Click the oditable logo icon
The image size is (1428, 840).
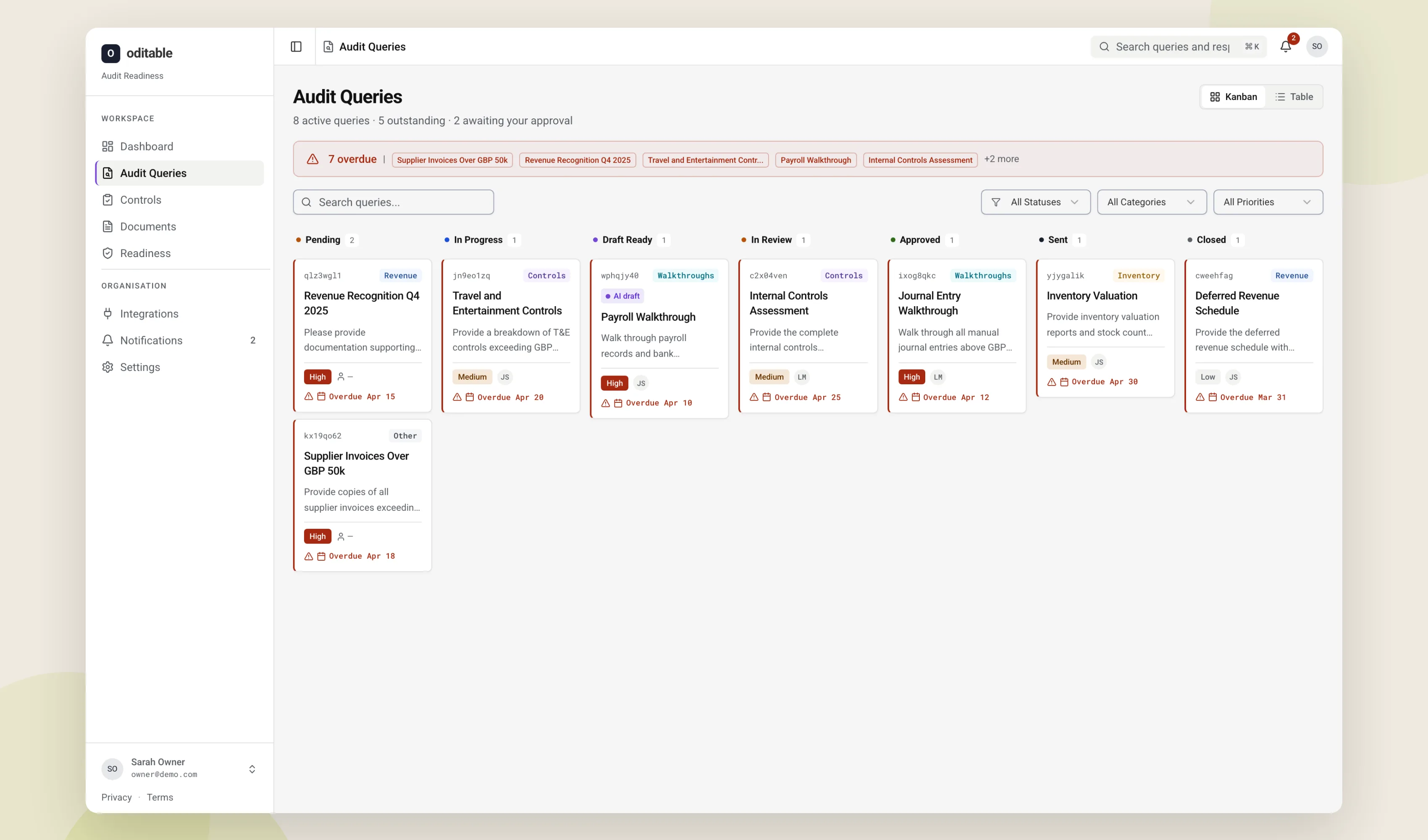coord(110,53)
